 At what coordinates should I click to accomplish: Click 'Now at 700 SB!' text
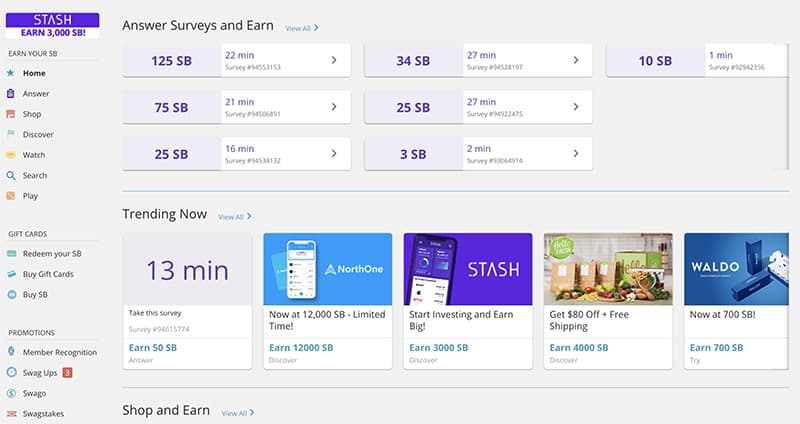point(722,315)
